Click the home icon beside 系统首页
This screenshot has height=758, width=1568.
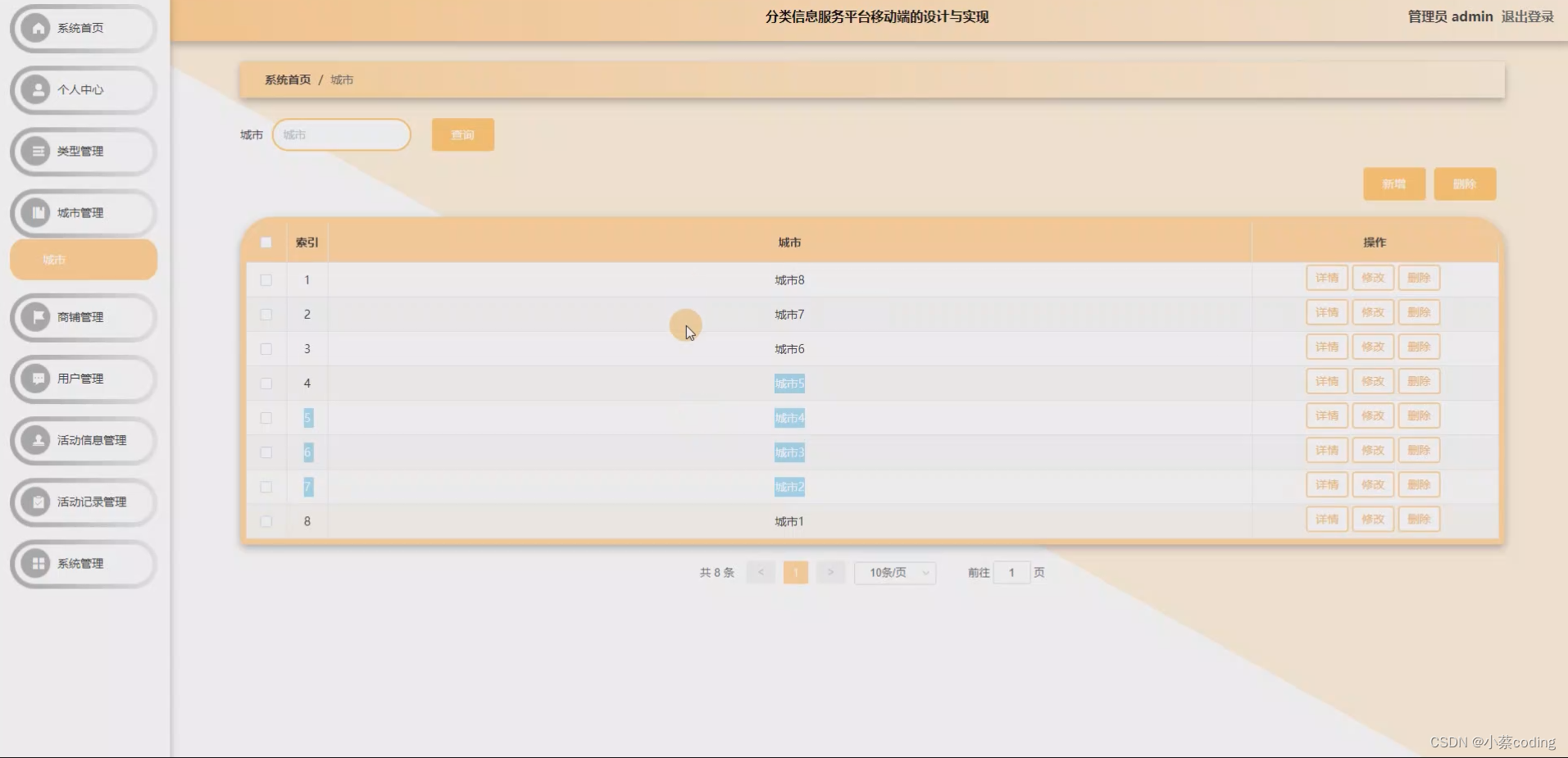coord(36,28)
